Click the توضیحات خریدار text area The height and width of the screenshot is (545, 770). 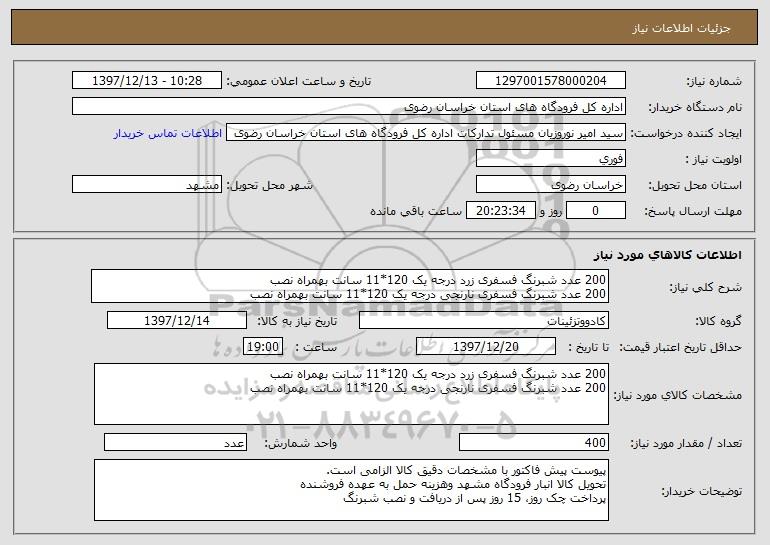tap(351, 490)
